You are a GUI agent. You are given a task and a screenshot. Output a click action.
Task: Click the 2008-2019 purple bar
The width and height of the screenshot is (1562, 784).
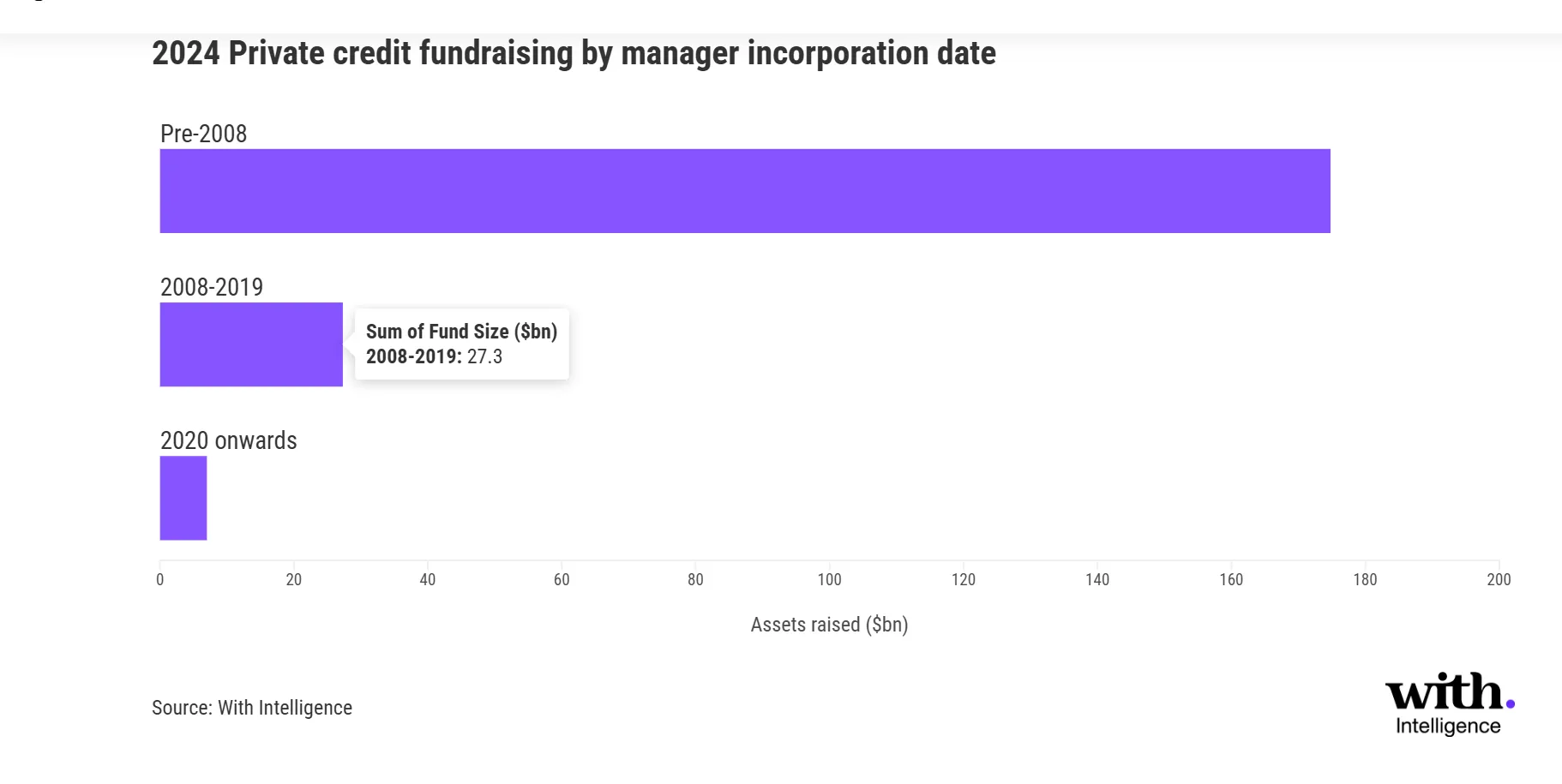[250, 344]
